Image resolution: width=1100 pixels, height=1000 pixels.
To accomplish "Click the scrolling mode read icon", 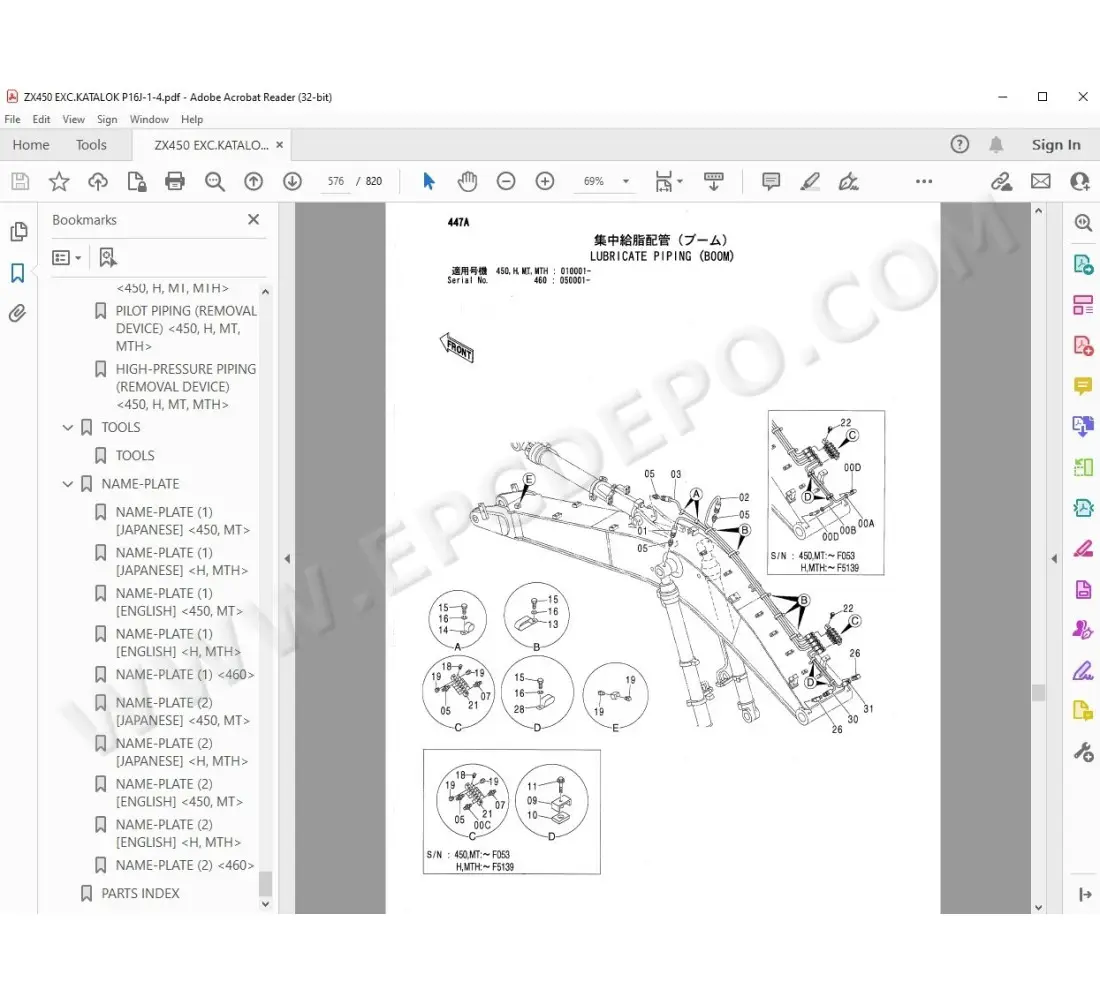I will [x=713, y=182].
